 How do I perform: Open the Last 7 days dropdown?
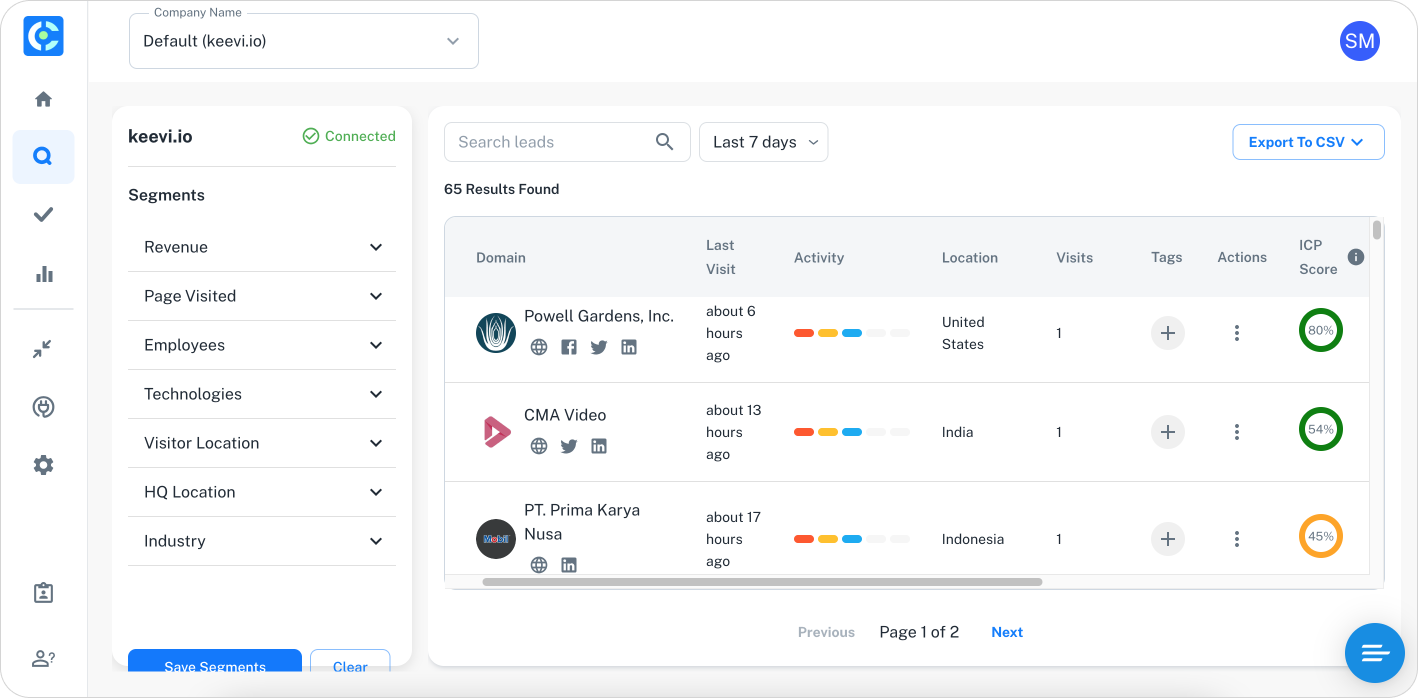(x=763, y=142)
